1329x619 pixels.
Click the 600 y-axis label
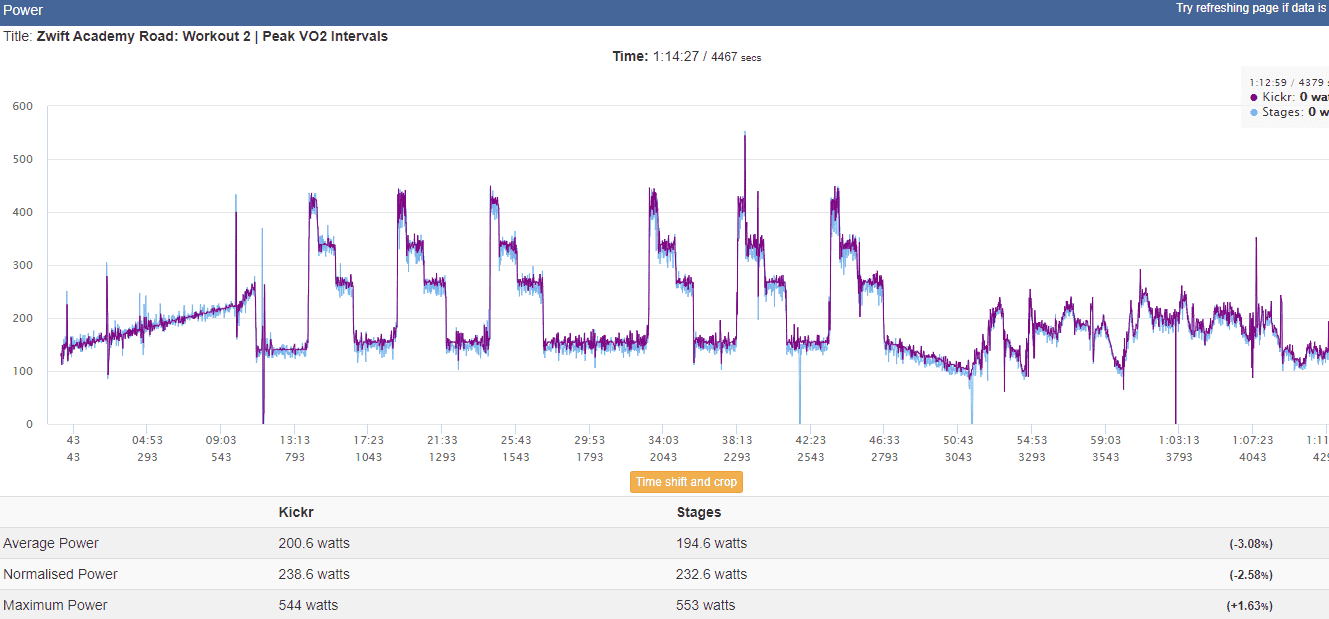tap(22, 106)
